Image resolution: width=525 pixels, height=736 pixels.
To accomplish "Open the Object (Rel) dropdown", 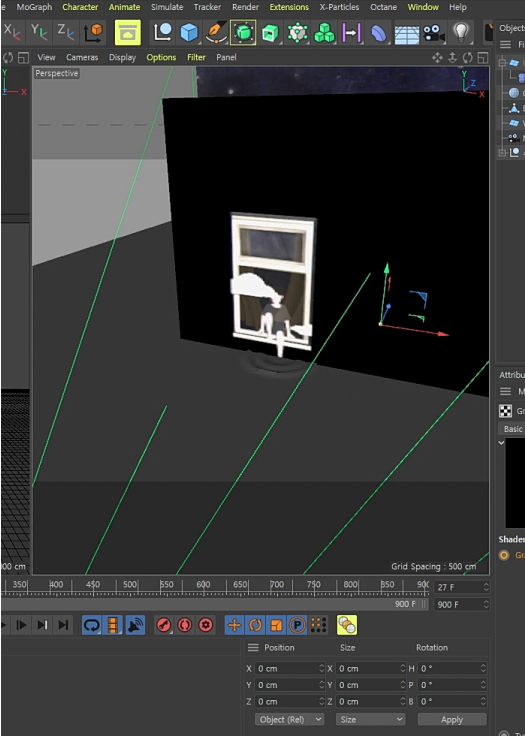I will tap(289, 719).
